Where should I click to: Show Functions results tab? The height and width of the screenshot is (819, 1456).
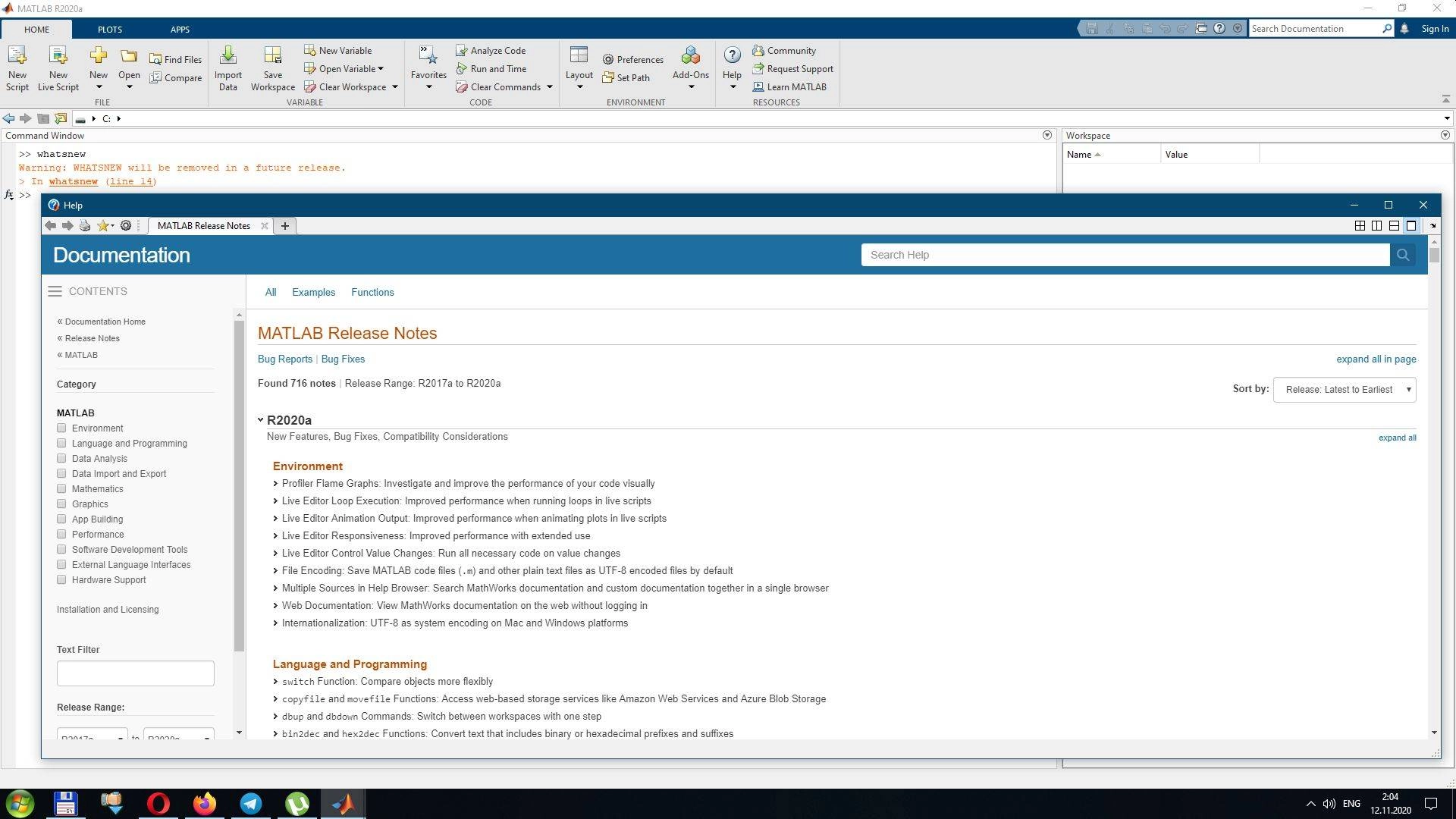coord(372,292)
